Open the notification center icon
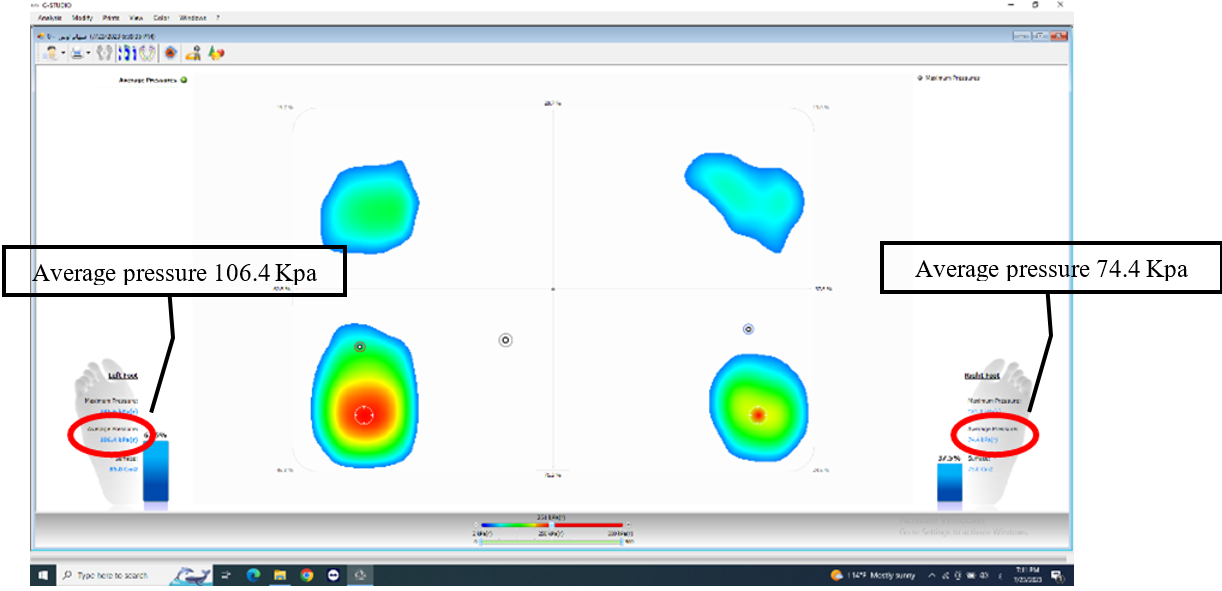1222x591 pixels. pyautogui.click(x=1055, y=575)
